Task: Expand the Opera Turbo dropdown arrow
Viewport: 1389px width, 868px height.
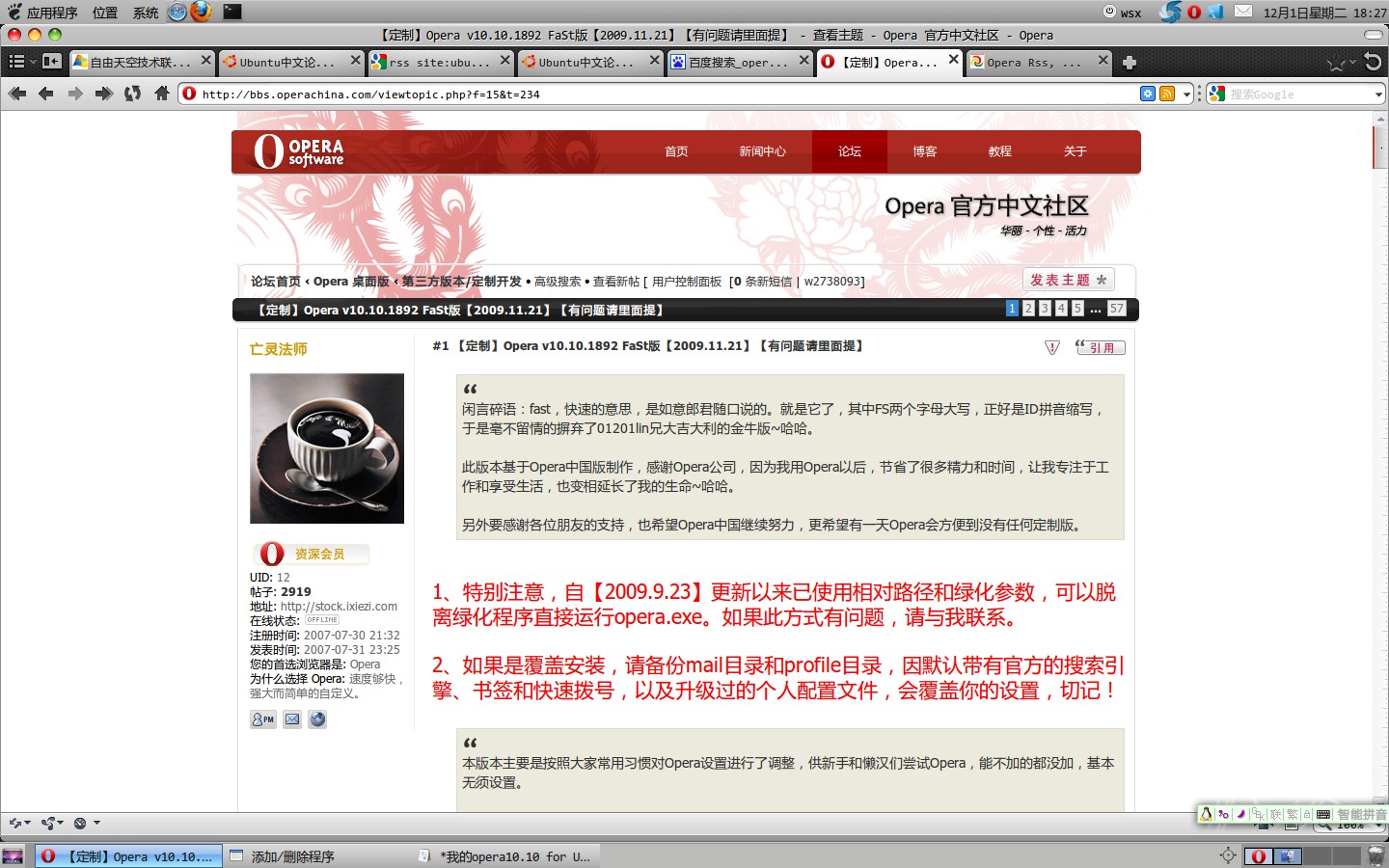Action: point(96,823)
